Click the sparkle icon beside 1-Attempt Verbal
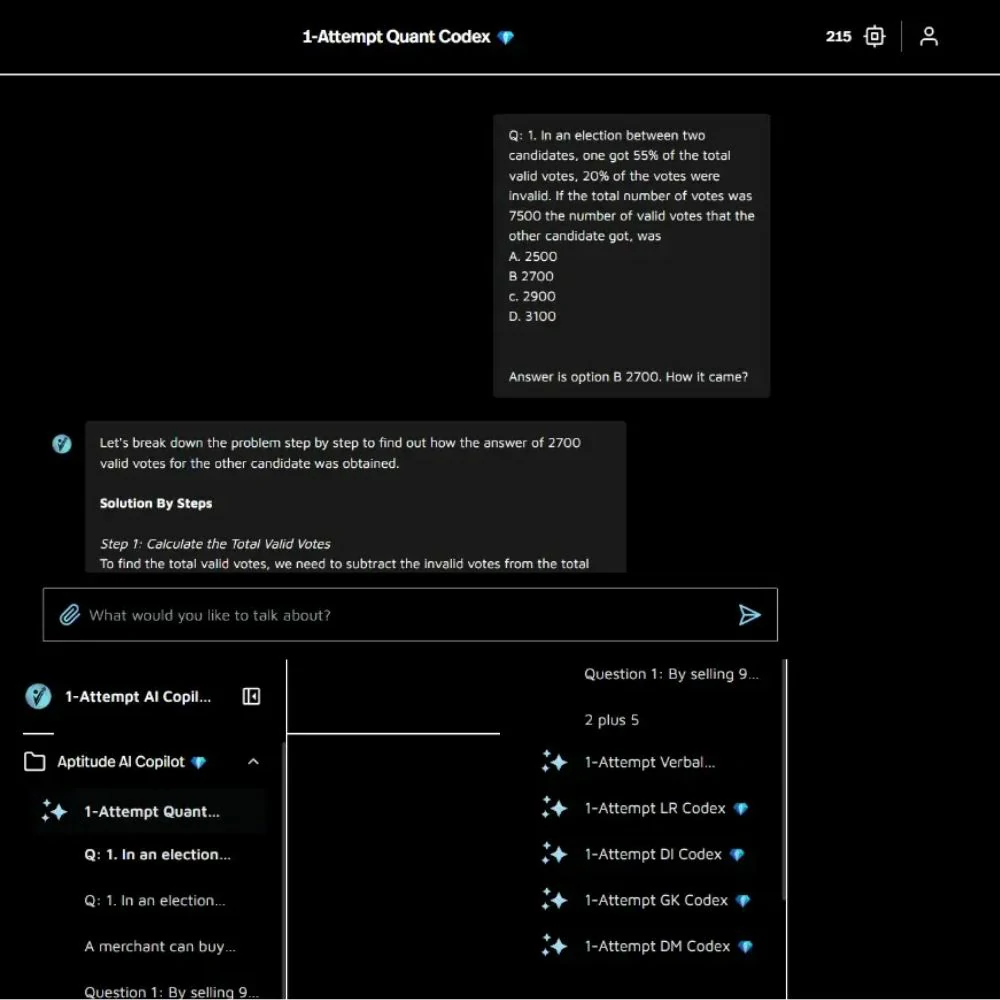 coord(554,762)
